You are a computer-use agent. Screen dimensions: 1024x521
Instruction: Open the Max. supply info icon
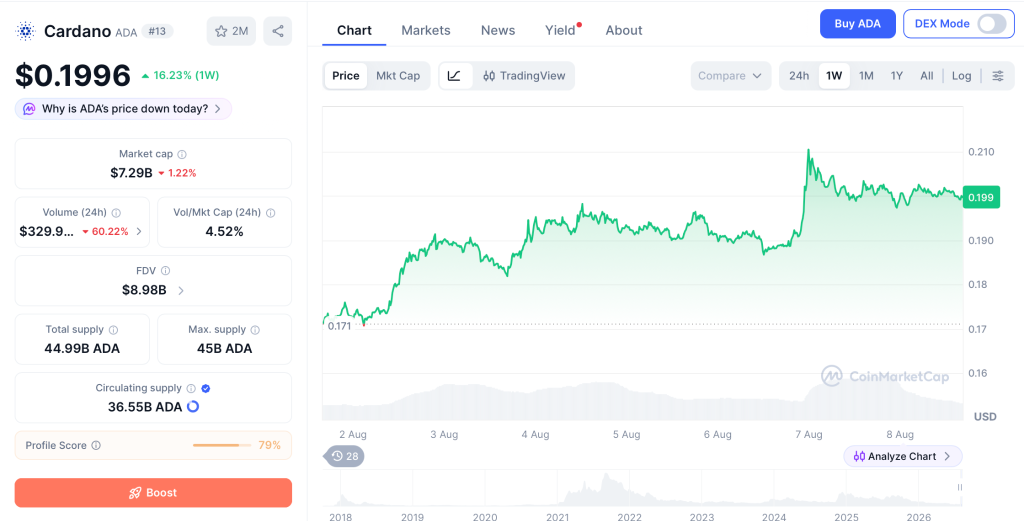coord(255,330)
